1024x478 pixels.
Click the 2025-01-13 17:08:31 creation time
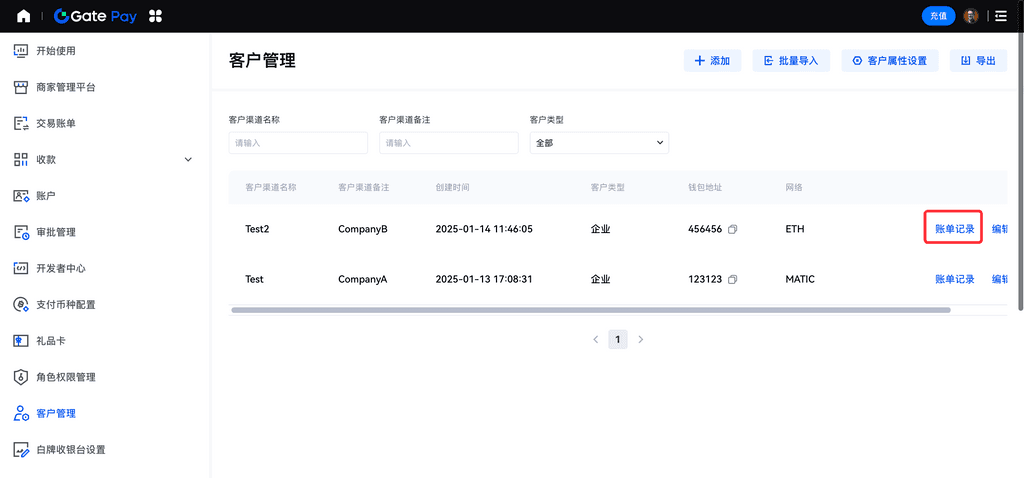click(x=484, y=279)
